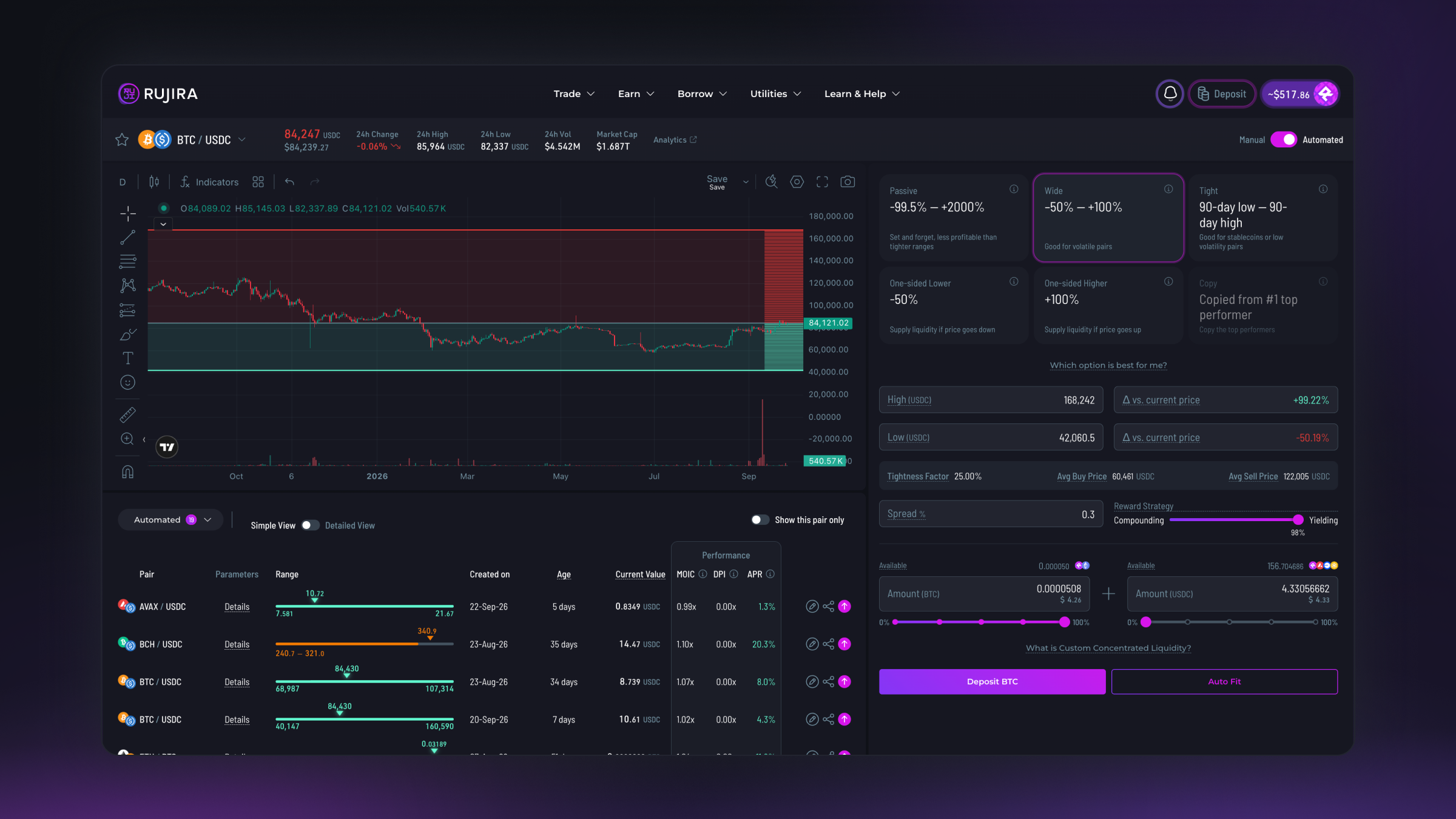The width and height of the screenshot is (1456, 819).
Task: Choose the One-sided Lower strategy
Action: pos(953,306)
